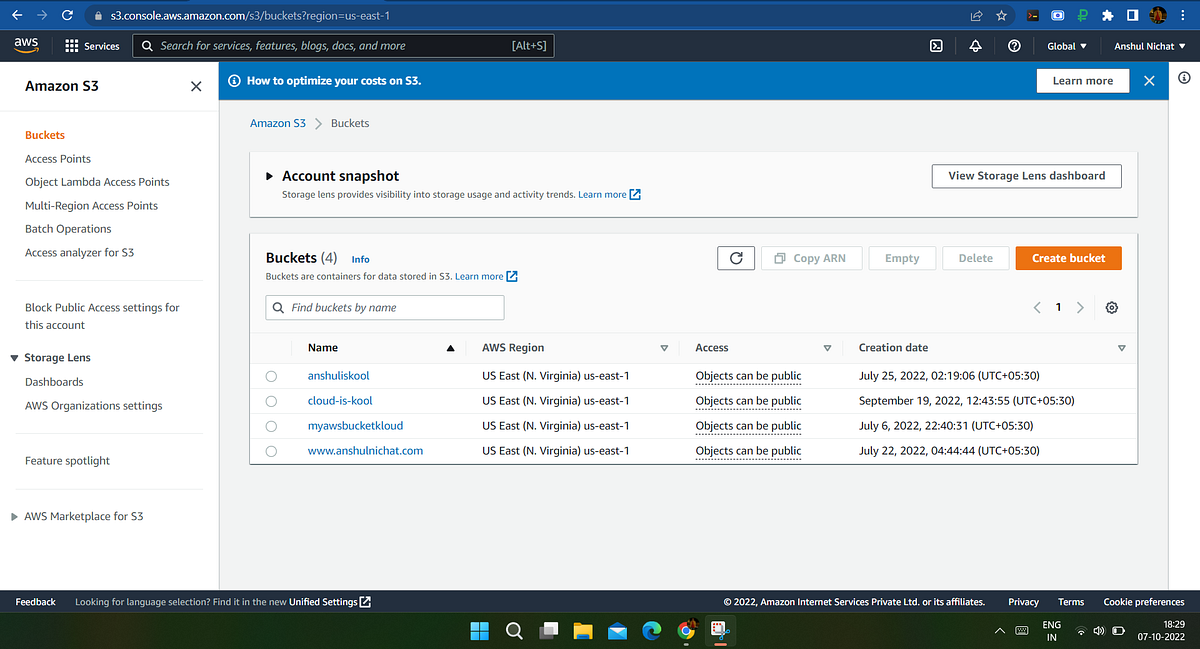This screenshot has width=1200, height=649.
Task: Select the anshuliskool bucket radio button
Action: click(x=271, y=376)
